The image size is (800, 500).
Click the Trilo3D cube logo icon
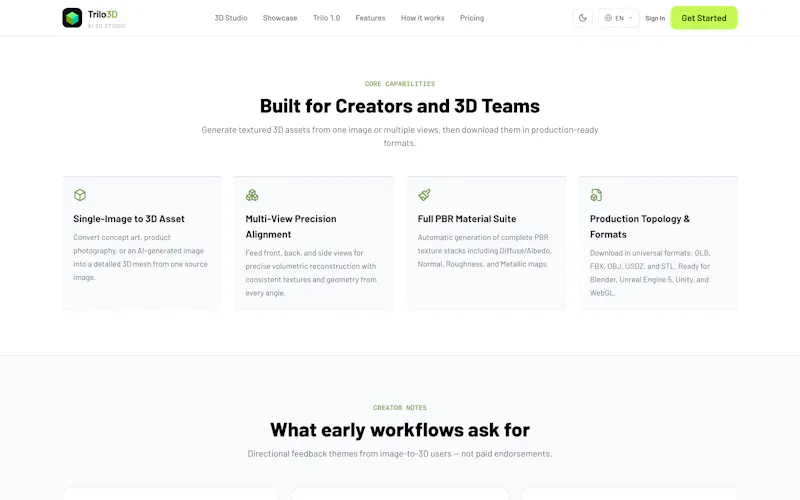(72, 18)
